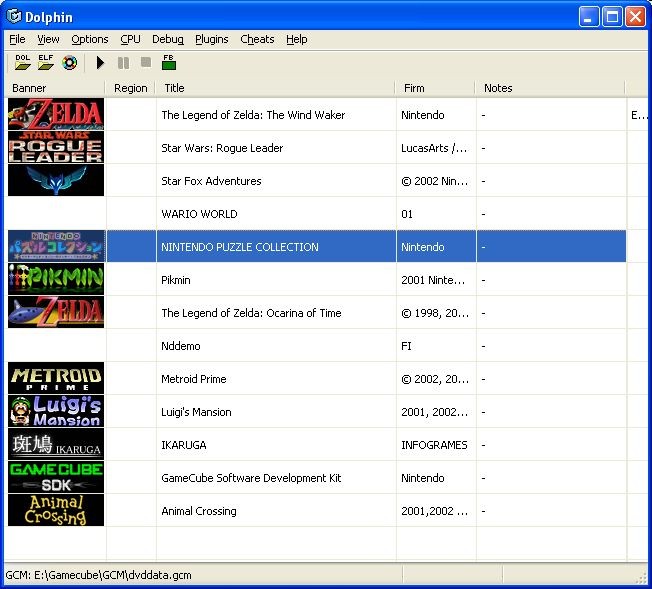This screenshot has height=589, width=652.
Task: Open an ELF file from the toolbar
Action: [x=46, y=62]
